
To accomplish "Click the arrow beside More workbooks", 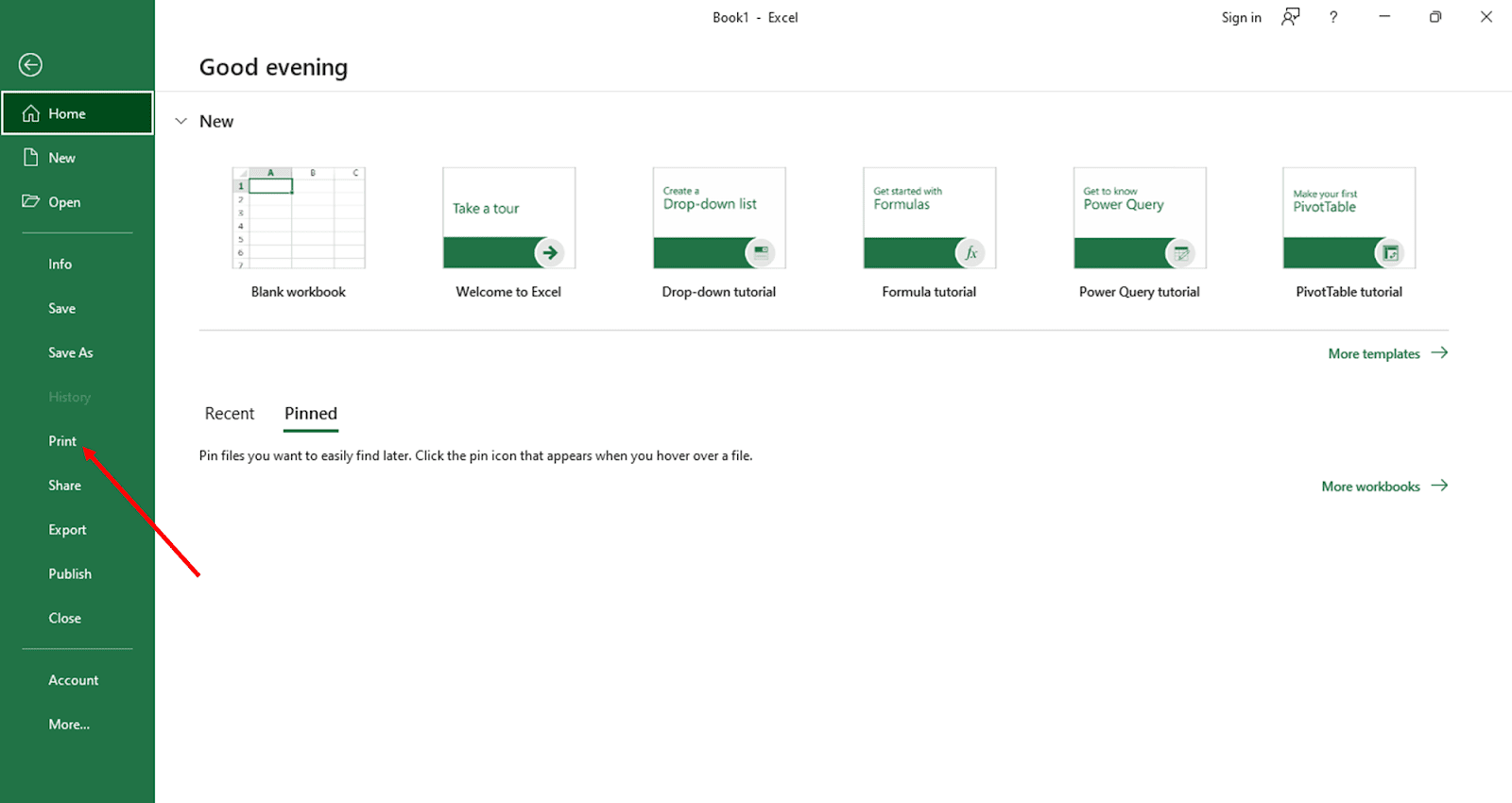I will 1439,486.
